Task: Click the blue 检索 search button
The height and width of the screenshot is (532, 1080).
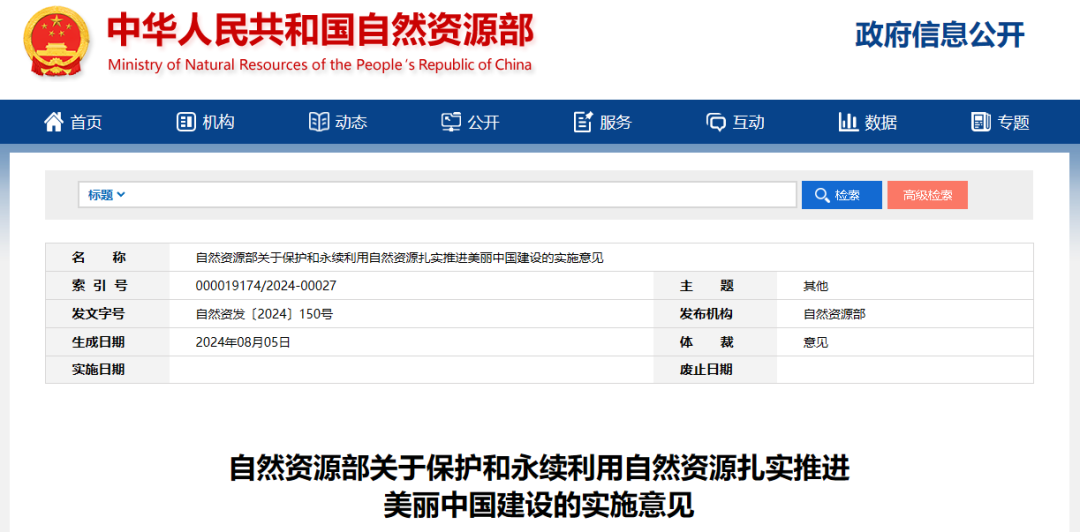Action: pyautogui.click(x=842, y=195)
